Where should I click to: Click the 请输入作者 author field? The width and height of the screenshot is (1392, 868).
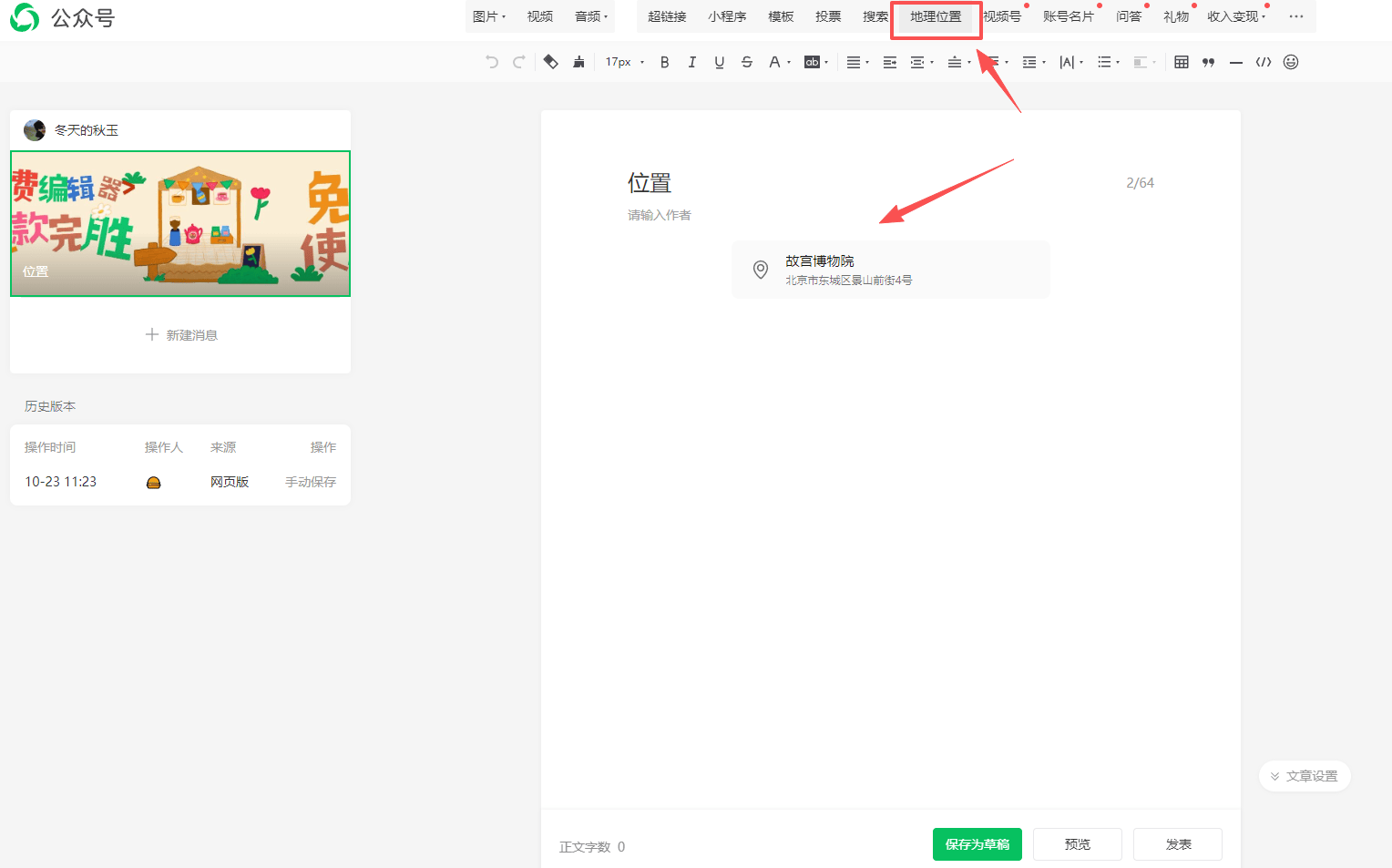[660, 215]
